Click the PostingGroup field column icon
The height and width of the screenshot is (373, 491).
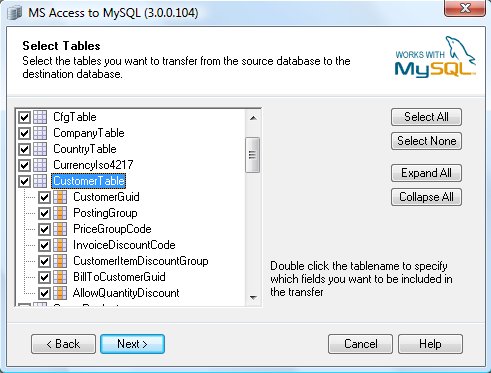coord(60,213)
